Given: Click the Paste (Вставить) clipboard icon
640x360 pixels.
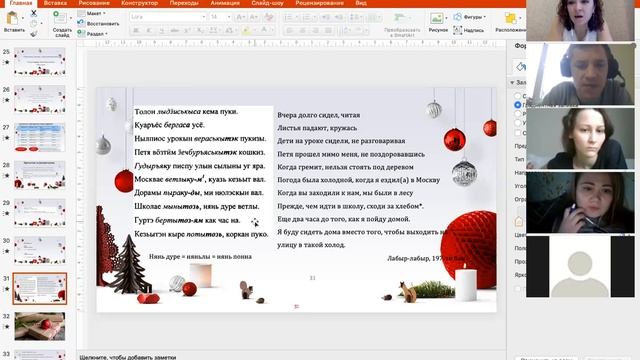Looking at the screenshot, I should pyautogui.click(x=13, y=18).
